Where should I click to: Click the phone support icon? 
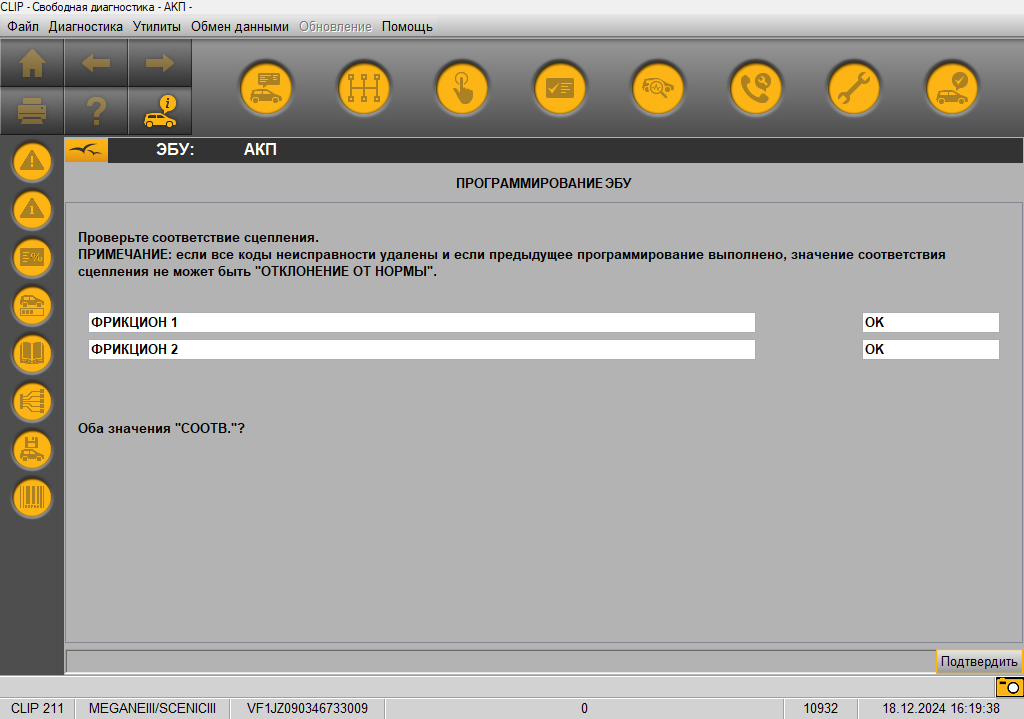(756, 88)
